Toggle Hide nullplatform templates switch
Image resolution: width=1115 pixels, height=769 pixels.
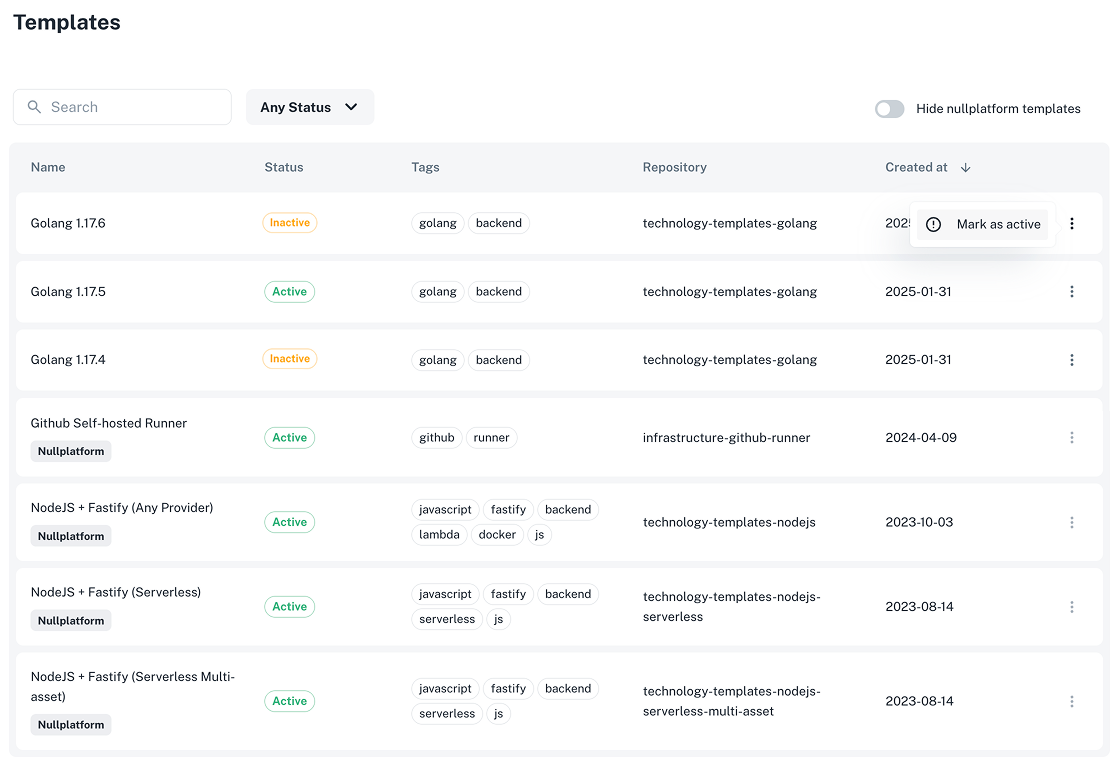889,109
